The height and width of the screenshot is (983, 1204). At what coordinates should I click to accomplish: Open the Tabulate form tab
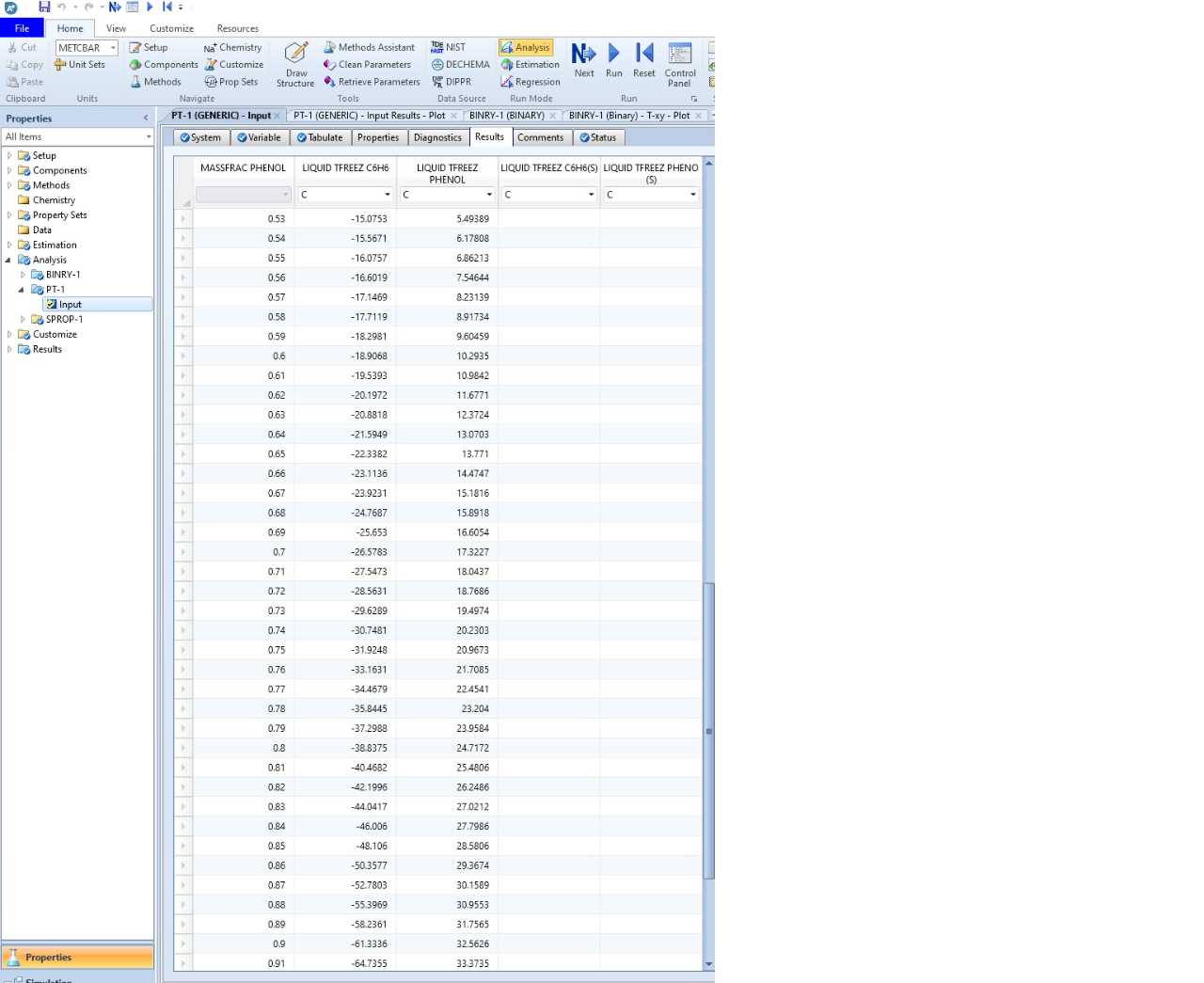(319, 137)
